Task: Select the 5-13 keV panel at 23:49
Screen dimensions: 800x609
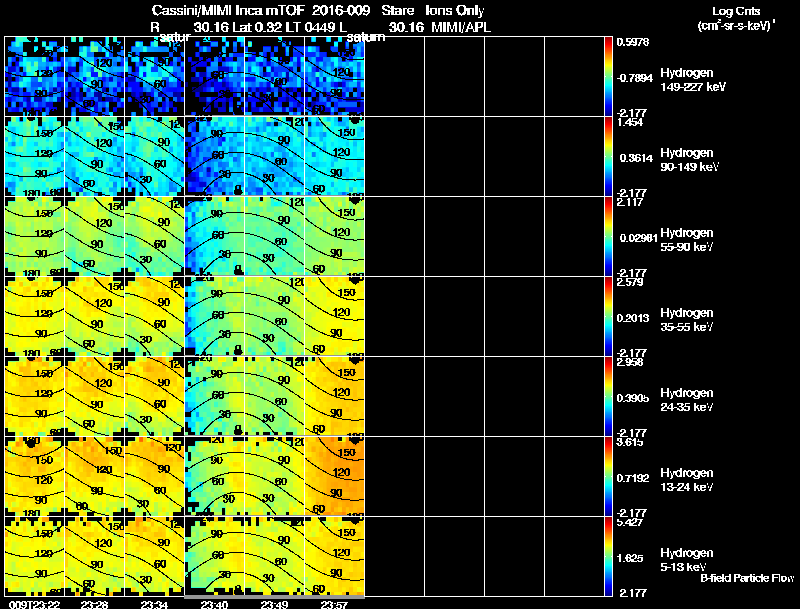Action: click(275, 556)
